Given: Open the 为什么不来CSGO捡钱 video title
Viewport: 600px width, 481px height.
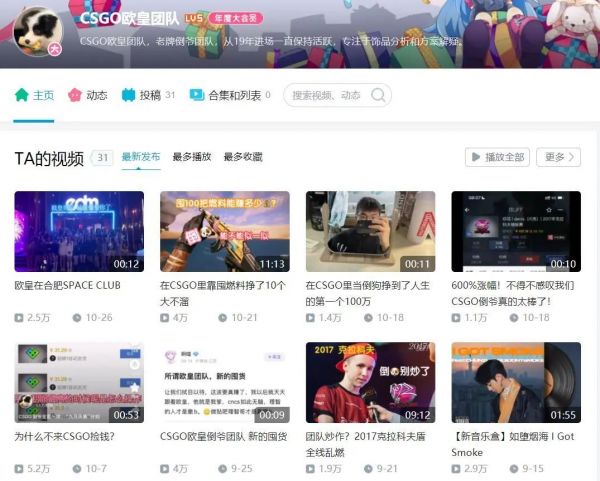Looking at the screenshot, I should [64, 437].
